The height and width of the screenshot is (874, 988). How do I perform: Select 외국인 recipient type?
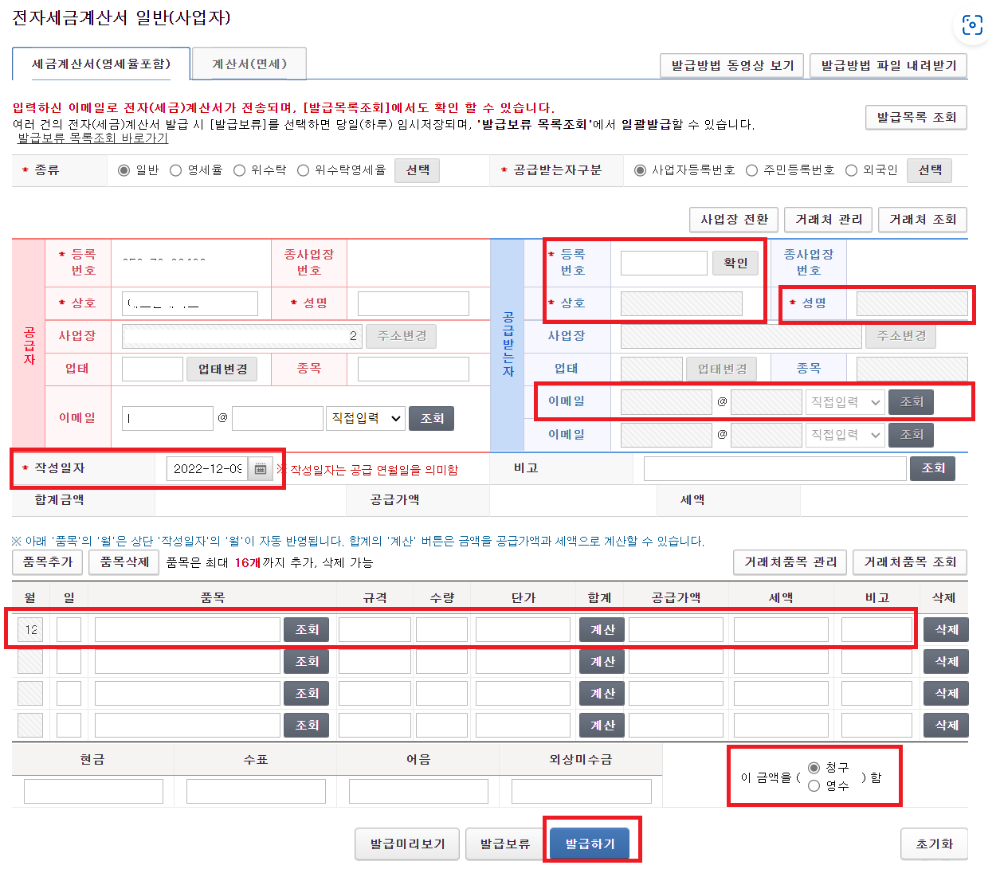(851, 170)
